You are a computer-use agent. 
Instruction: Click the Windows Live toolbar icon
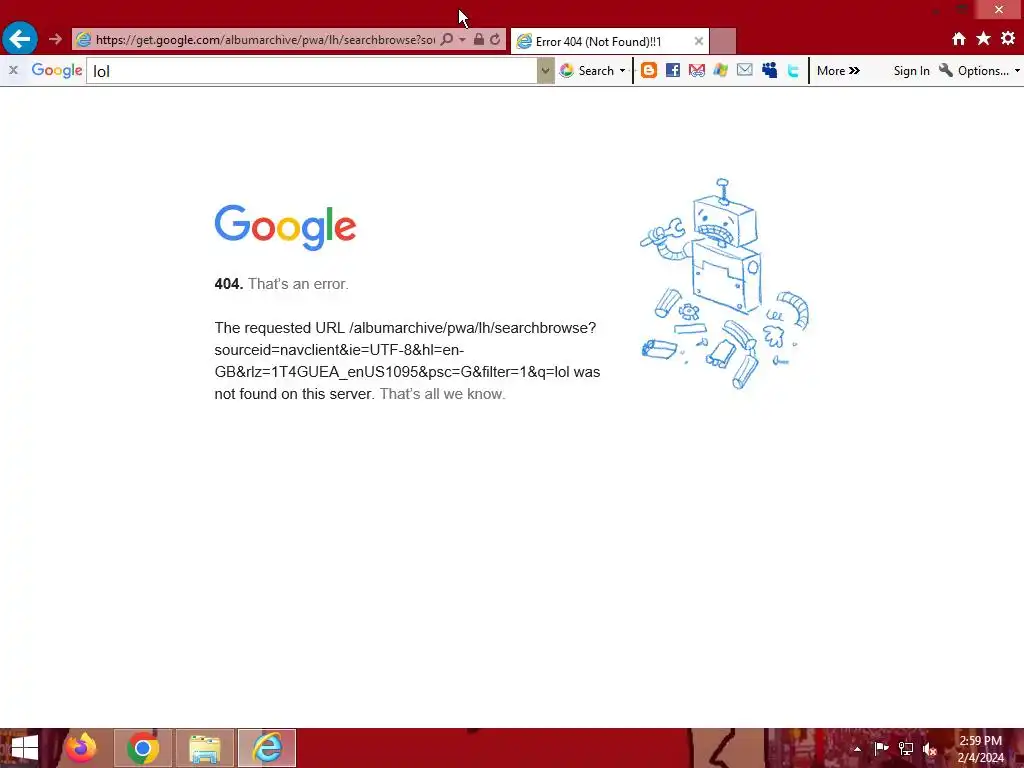coord(720,70)
